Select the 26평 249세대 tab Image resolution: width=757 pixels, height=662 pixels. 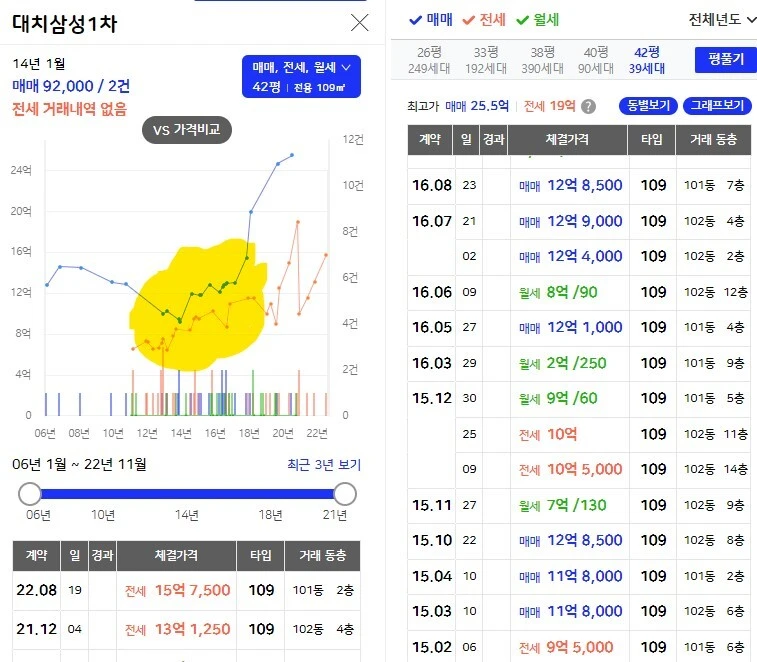tap(429, 60)
